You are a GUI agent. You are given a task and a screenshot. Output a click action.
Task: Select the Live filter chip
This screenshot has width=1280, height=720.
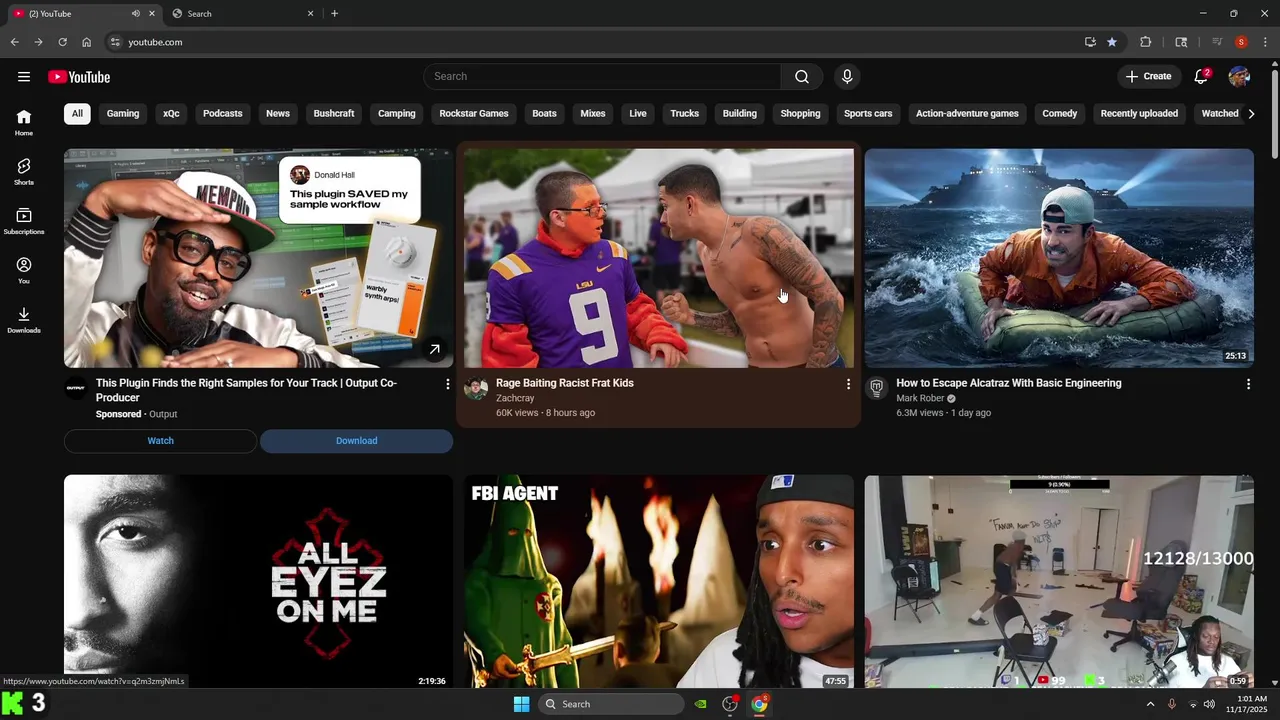click(x=638, y=113)
